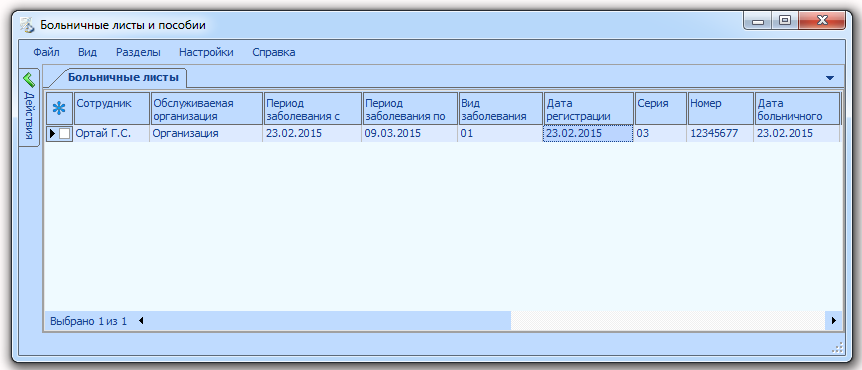Screen dimensions: 862x370
Task: Click the highlighted Дата регистрации cell 23.02.2015
Action: click(588, 134)
